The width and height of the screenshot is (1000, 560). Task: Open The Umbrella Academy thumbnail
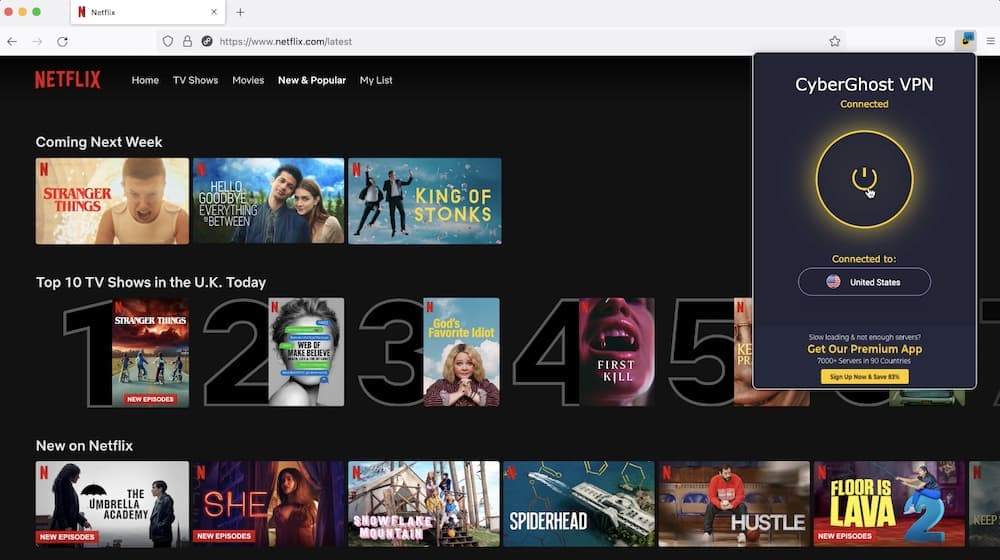coord(112,504)
